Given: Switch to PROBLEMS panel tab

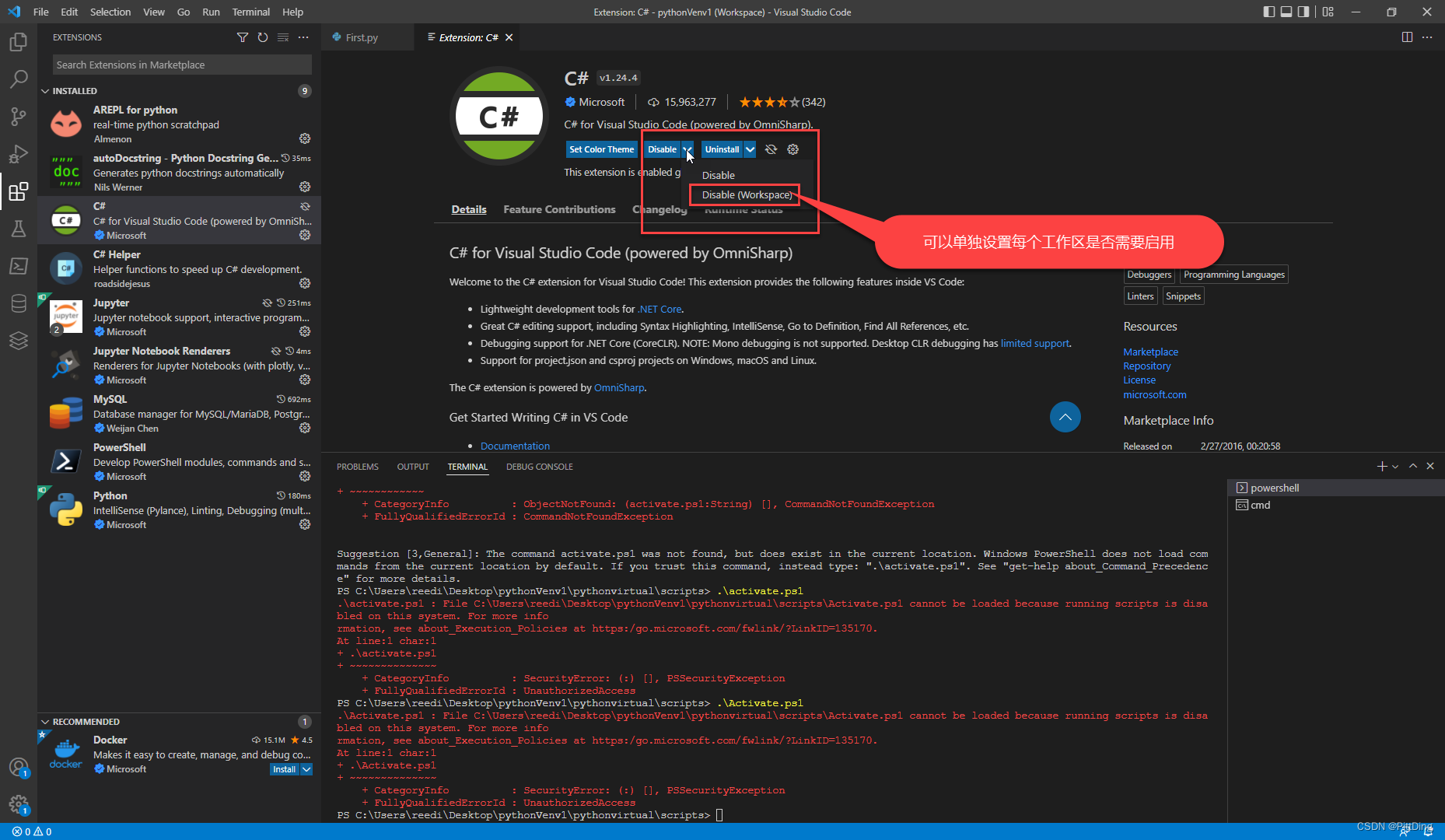Looking at the screenshot, I should coord(358,467).
